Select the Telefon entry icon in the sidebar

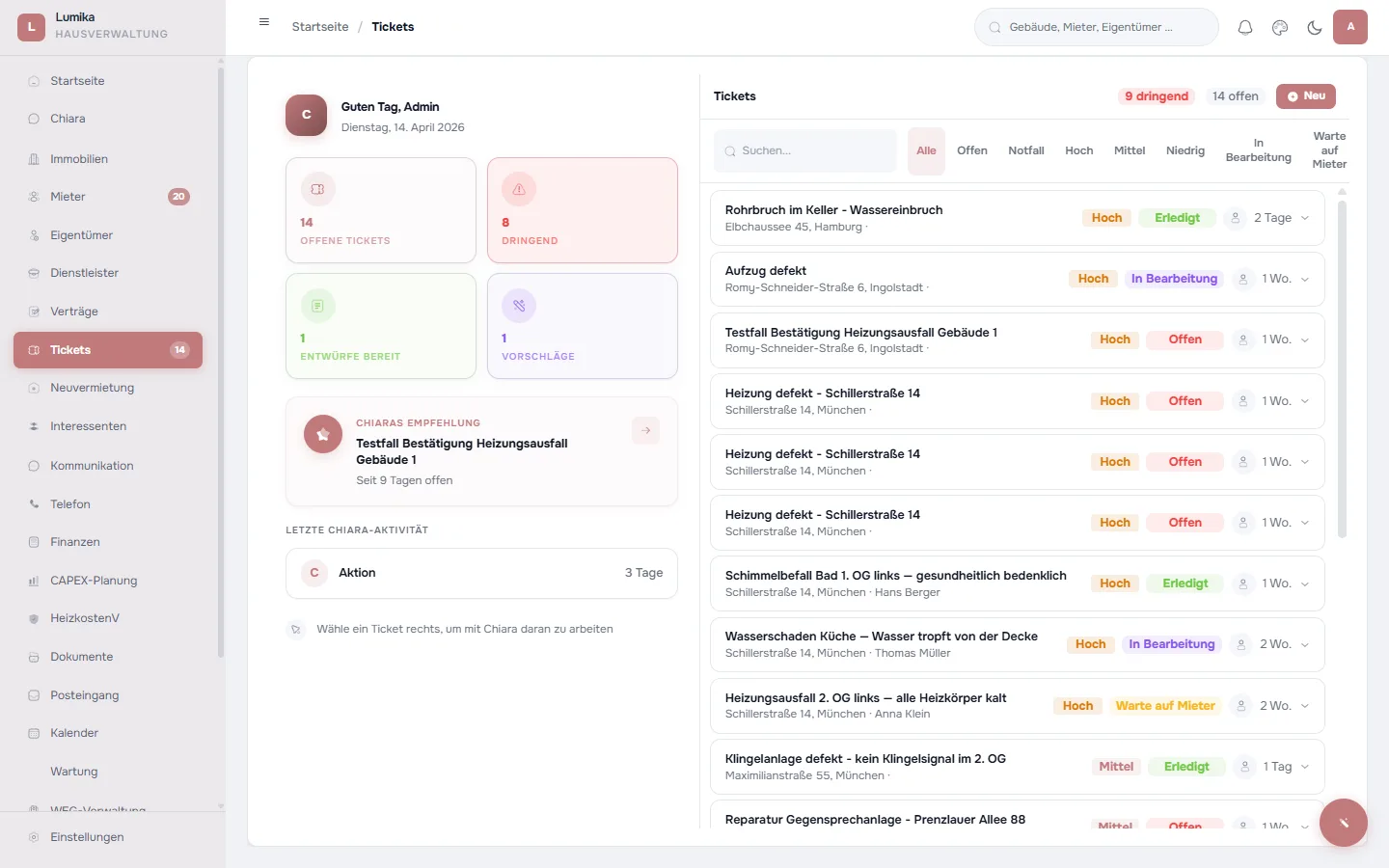34,503
